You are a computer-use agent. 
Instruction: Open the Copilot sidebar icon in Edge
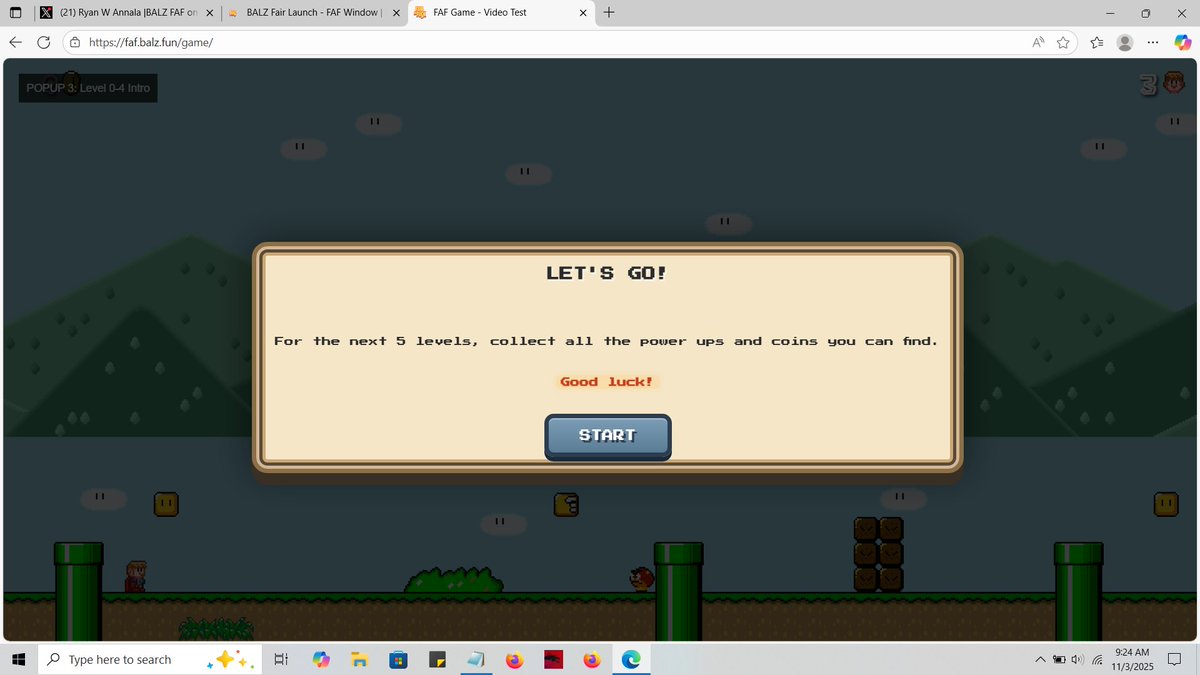tap(1182, 42)
